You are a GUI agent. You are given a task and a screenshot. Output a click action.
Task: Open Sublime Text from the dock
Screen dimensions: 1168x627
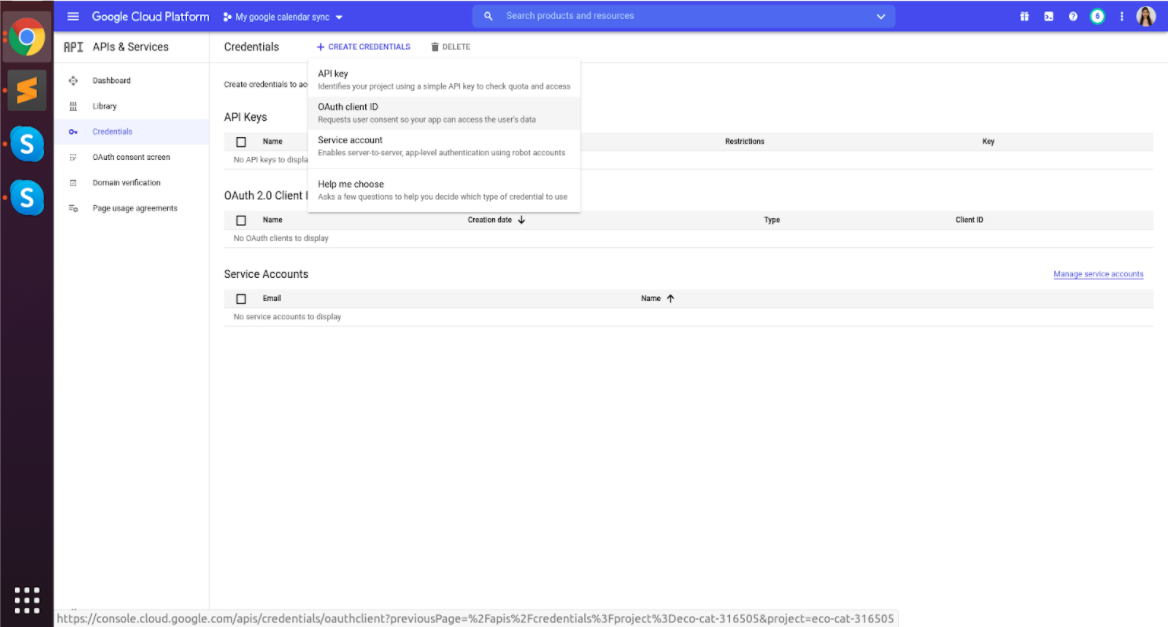click(x=27, y=90)
